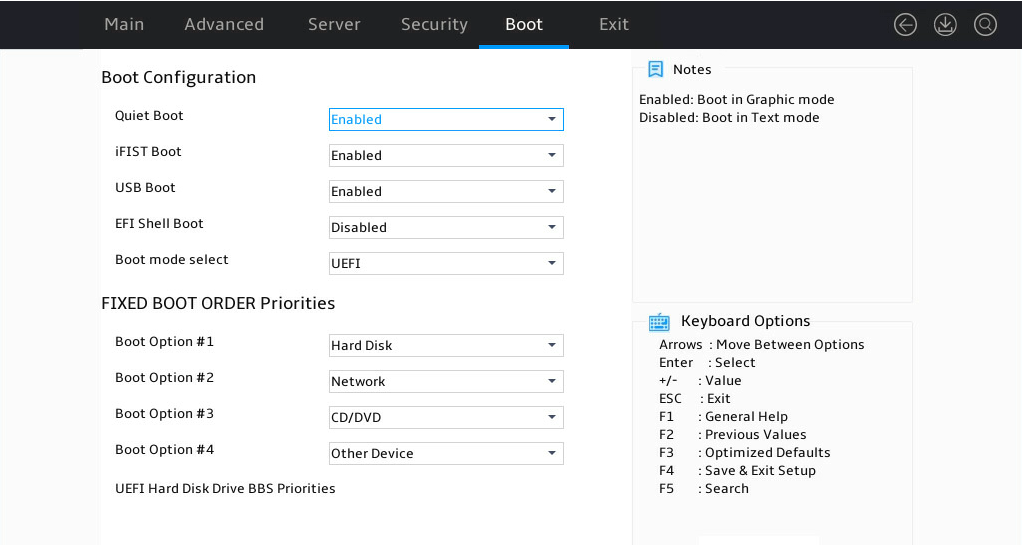Screen dimensions: 1022x545
Task: Open UEFI Hard Disk Drive BBS Priorities
Action: coord(225,488)
